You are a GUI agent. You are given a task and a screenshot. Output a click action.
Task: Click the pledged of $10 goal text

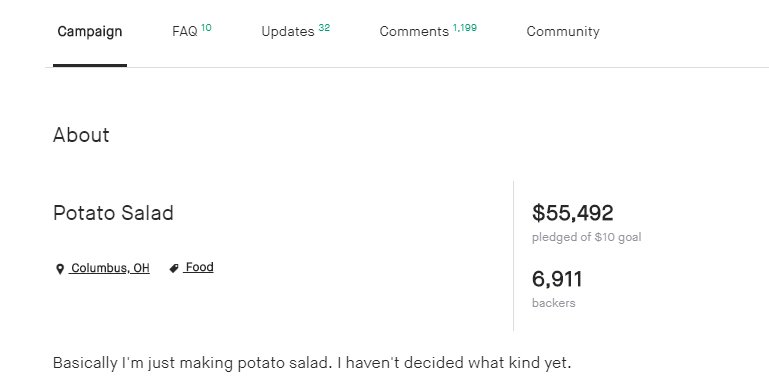pyautogui.click(x=586, y=237)
